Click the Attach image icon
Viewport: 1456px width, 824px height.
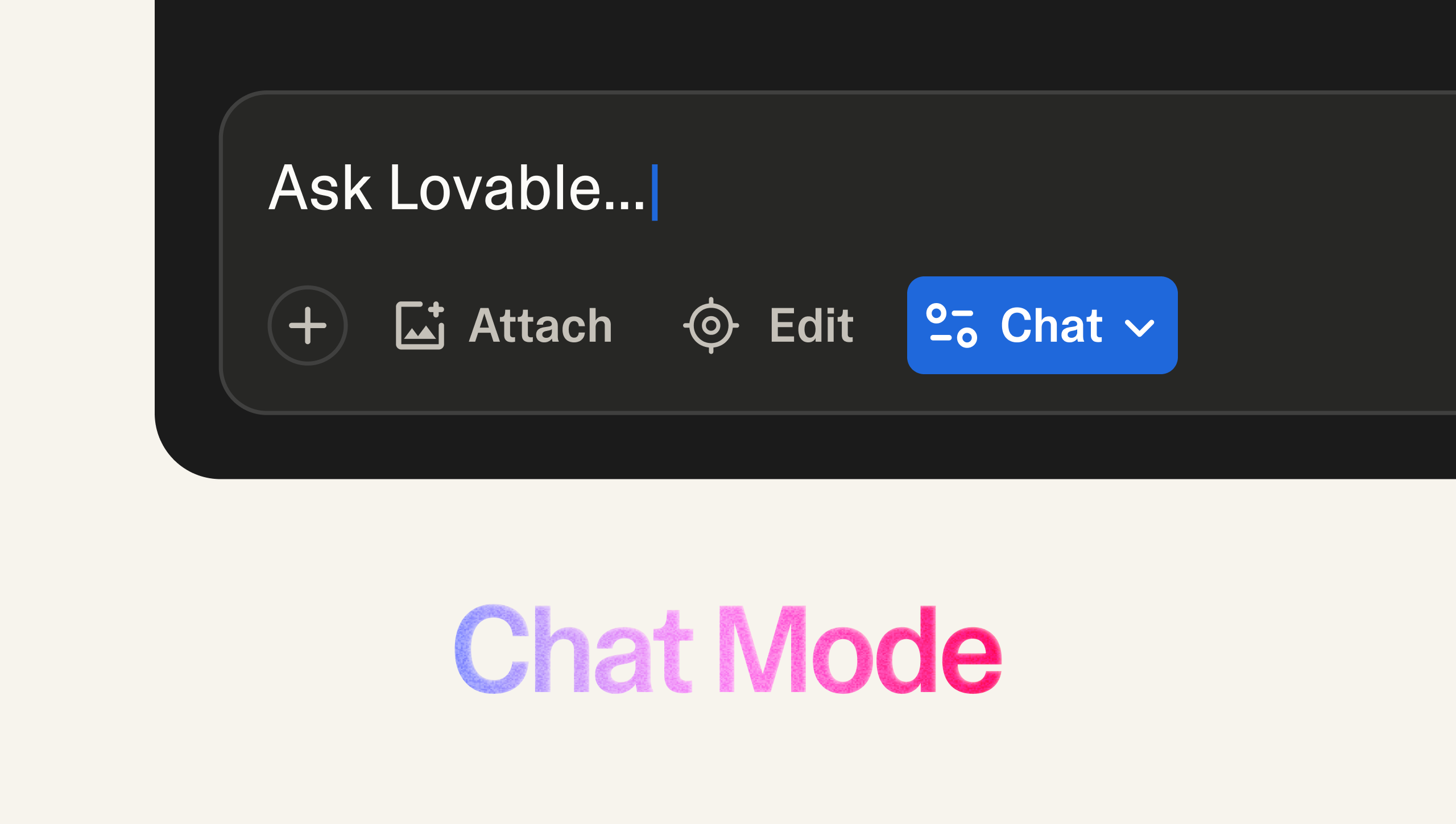(420, 325)
